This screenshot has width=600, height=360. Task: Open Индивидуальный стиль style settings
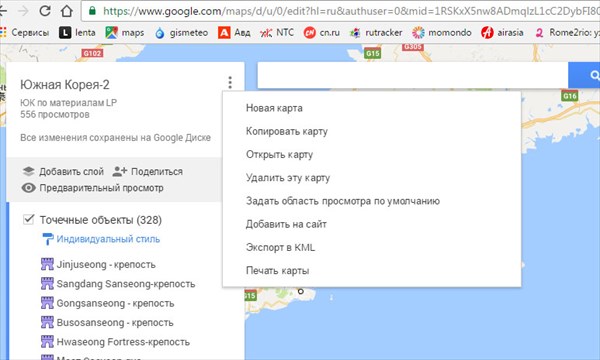coord(108,239)
